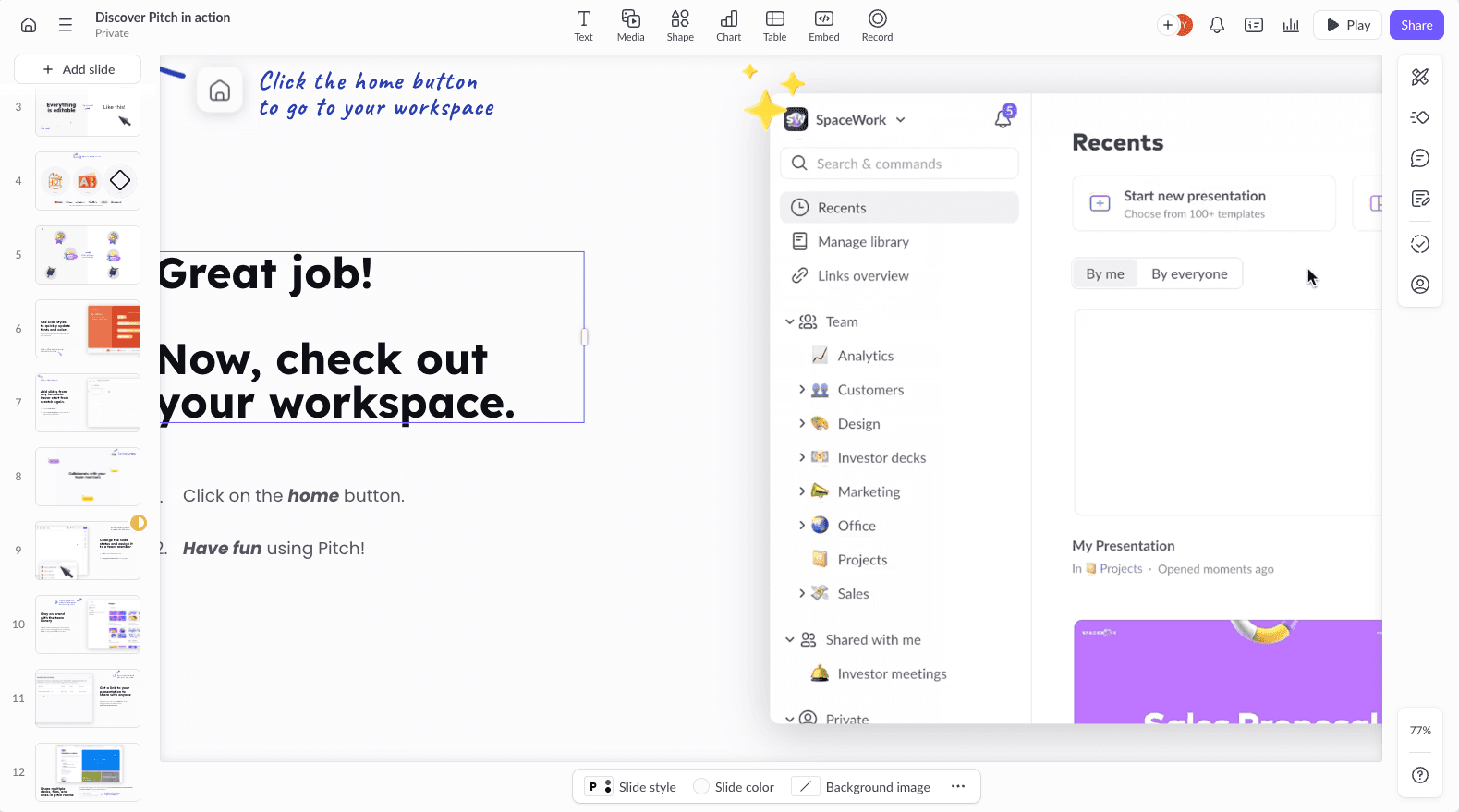Insert a Text block from the toolbar
This screenshot has width=1459, height=812.
pos(583,26)
